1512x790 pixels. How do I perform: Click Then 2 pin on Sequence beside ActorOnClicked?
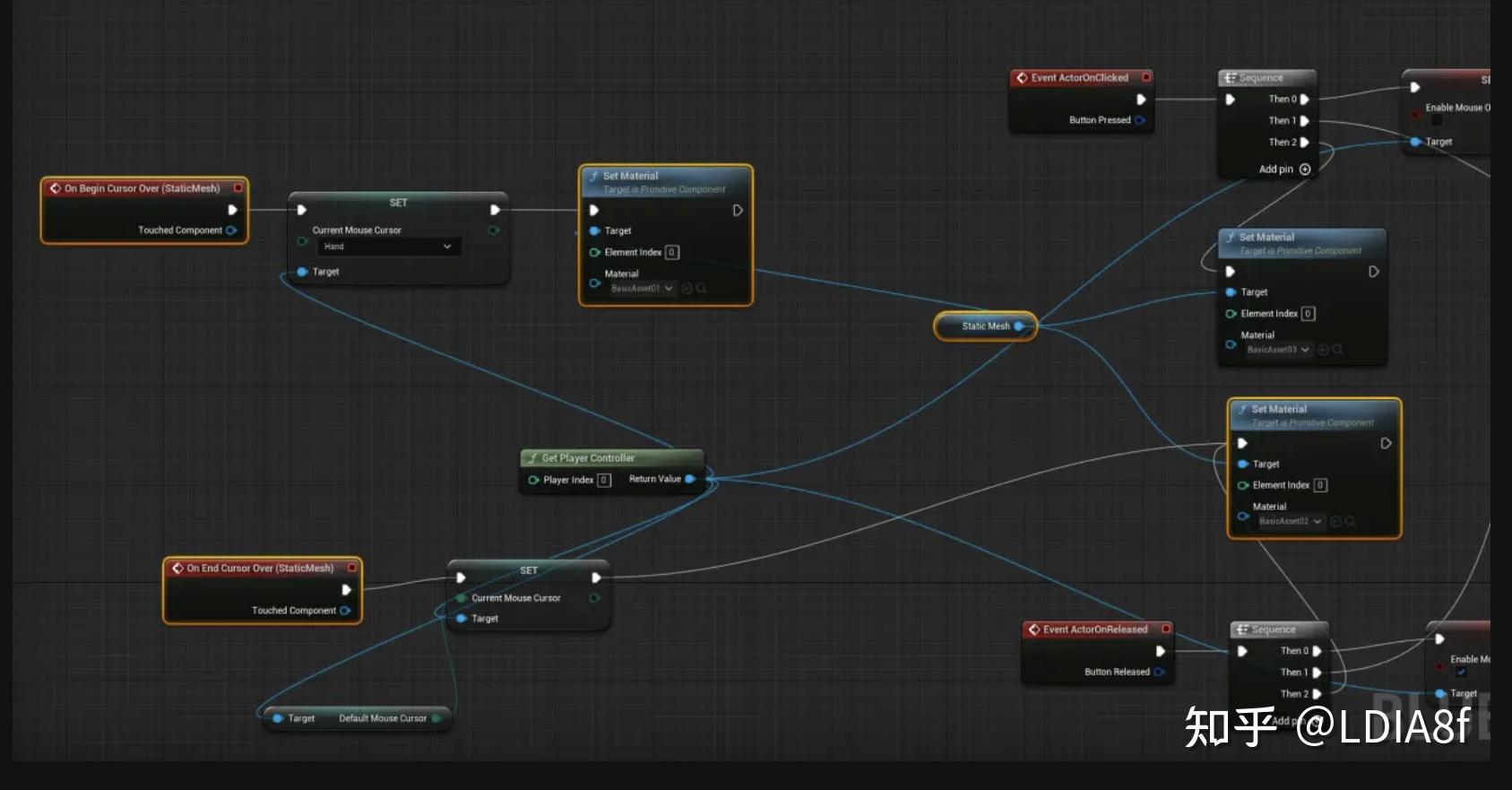coord(1305,143)
